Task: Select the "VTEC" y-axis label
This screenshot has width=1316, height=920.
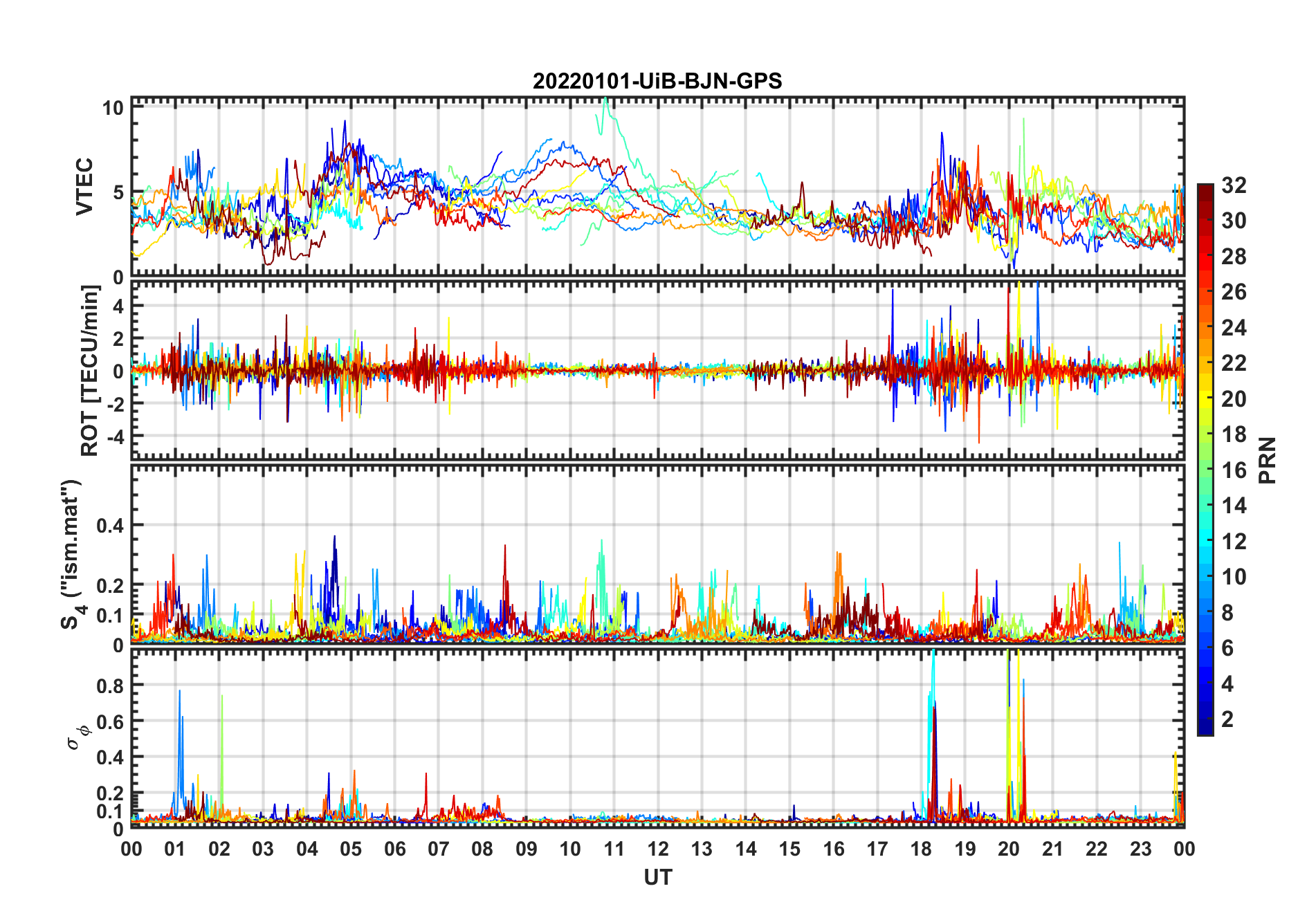Action: click(x=84, y=187)
